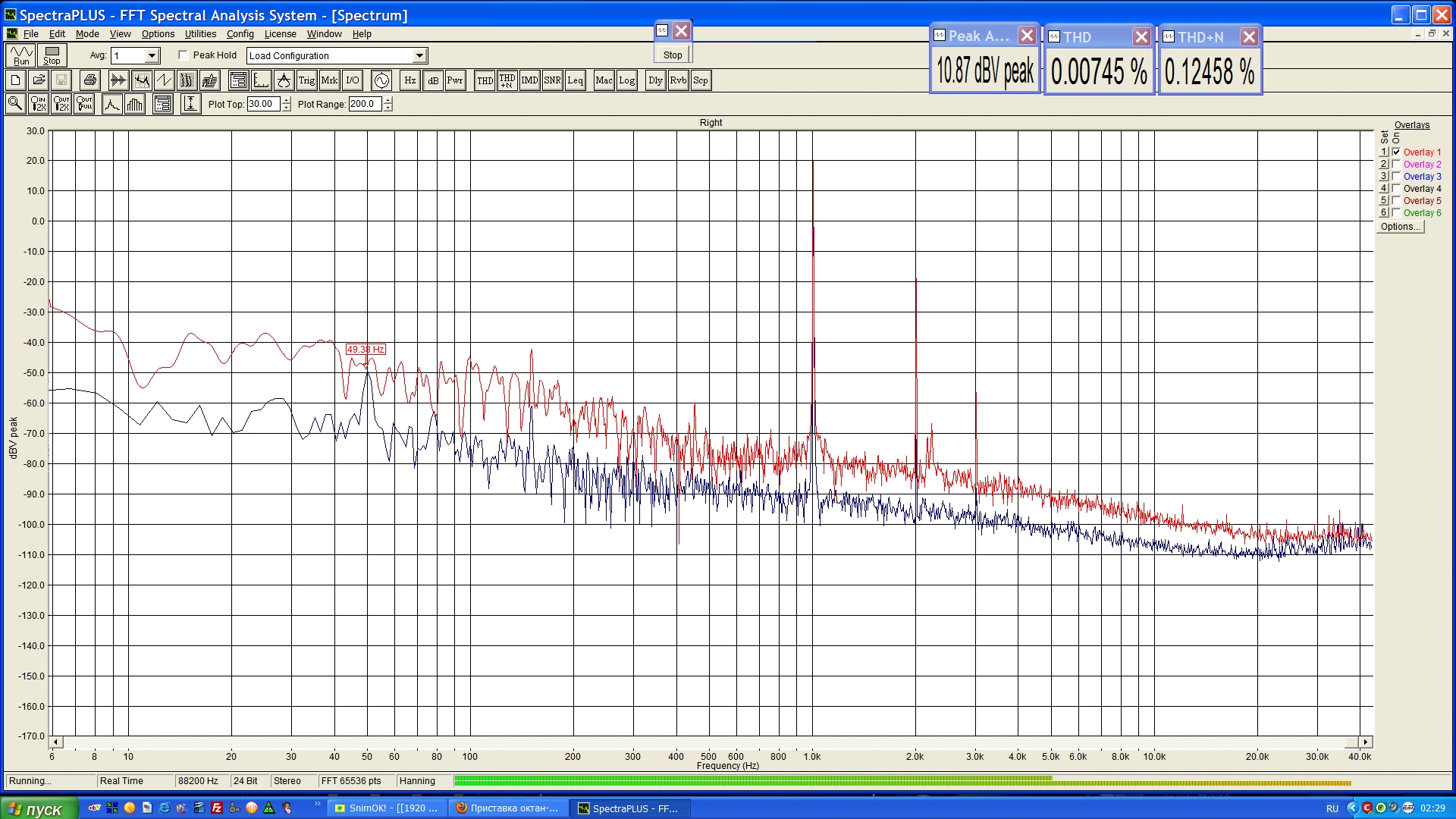Increase Plot Top with up spinner
This screenshot has width=1456, height=819.
click(287, 101)
